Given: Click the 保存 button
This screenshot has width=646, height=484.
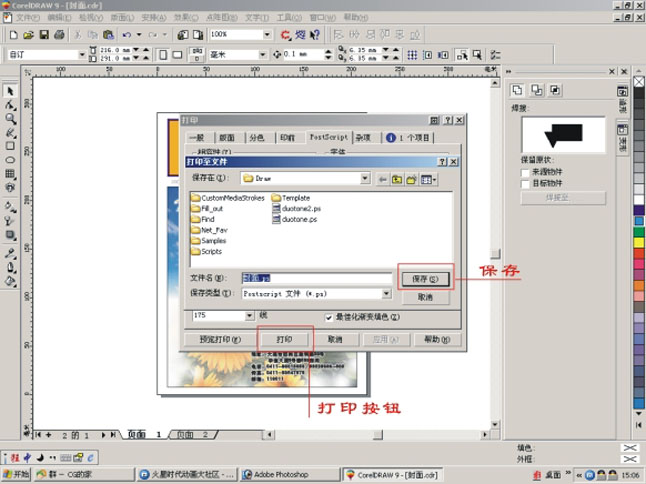Looking at the screenshot, I should click(x=425, y=278).
